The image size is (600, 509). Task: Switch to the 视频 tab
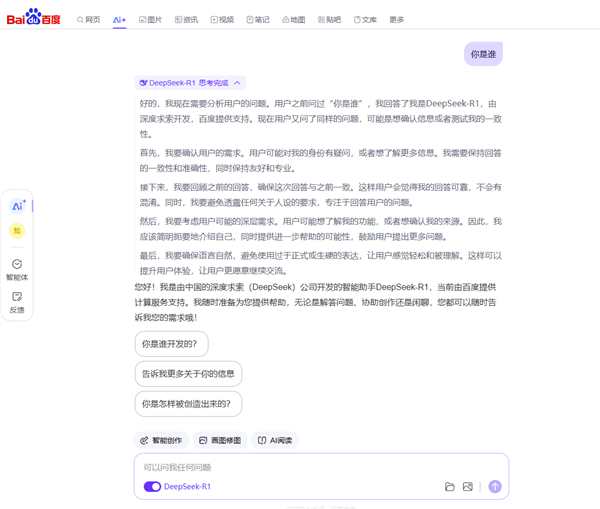(x=222, y=19)
